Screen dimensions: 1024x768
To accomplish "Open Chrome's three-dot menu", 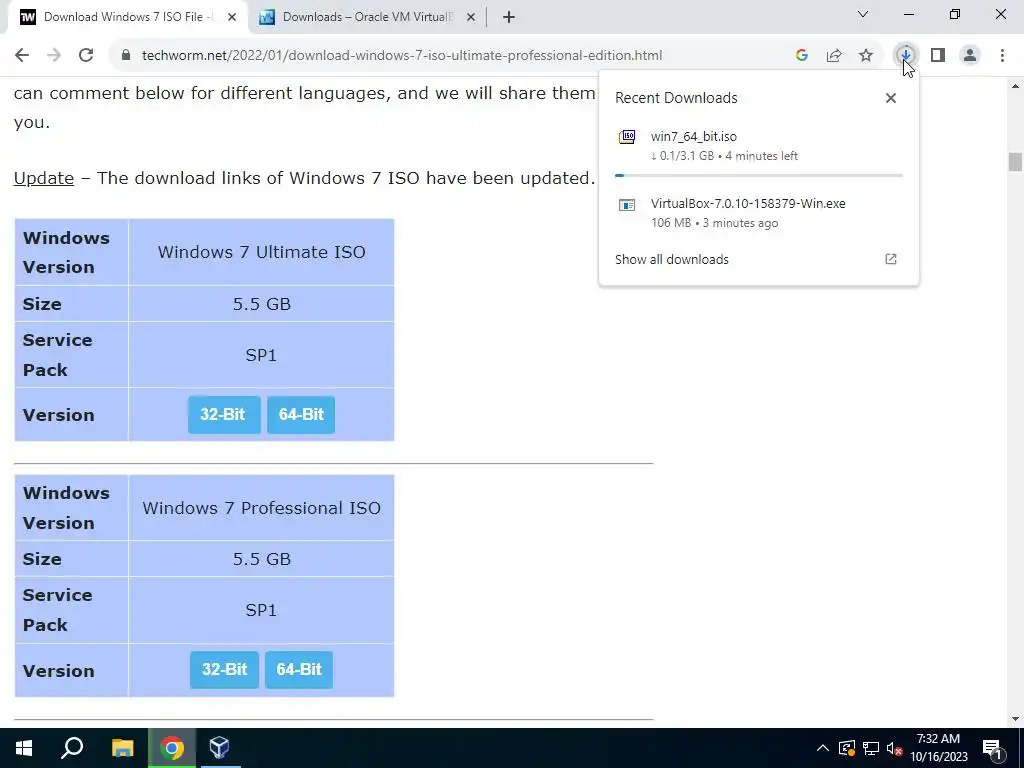I will coord(1002,56).
